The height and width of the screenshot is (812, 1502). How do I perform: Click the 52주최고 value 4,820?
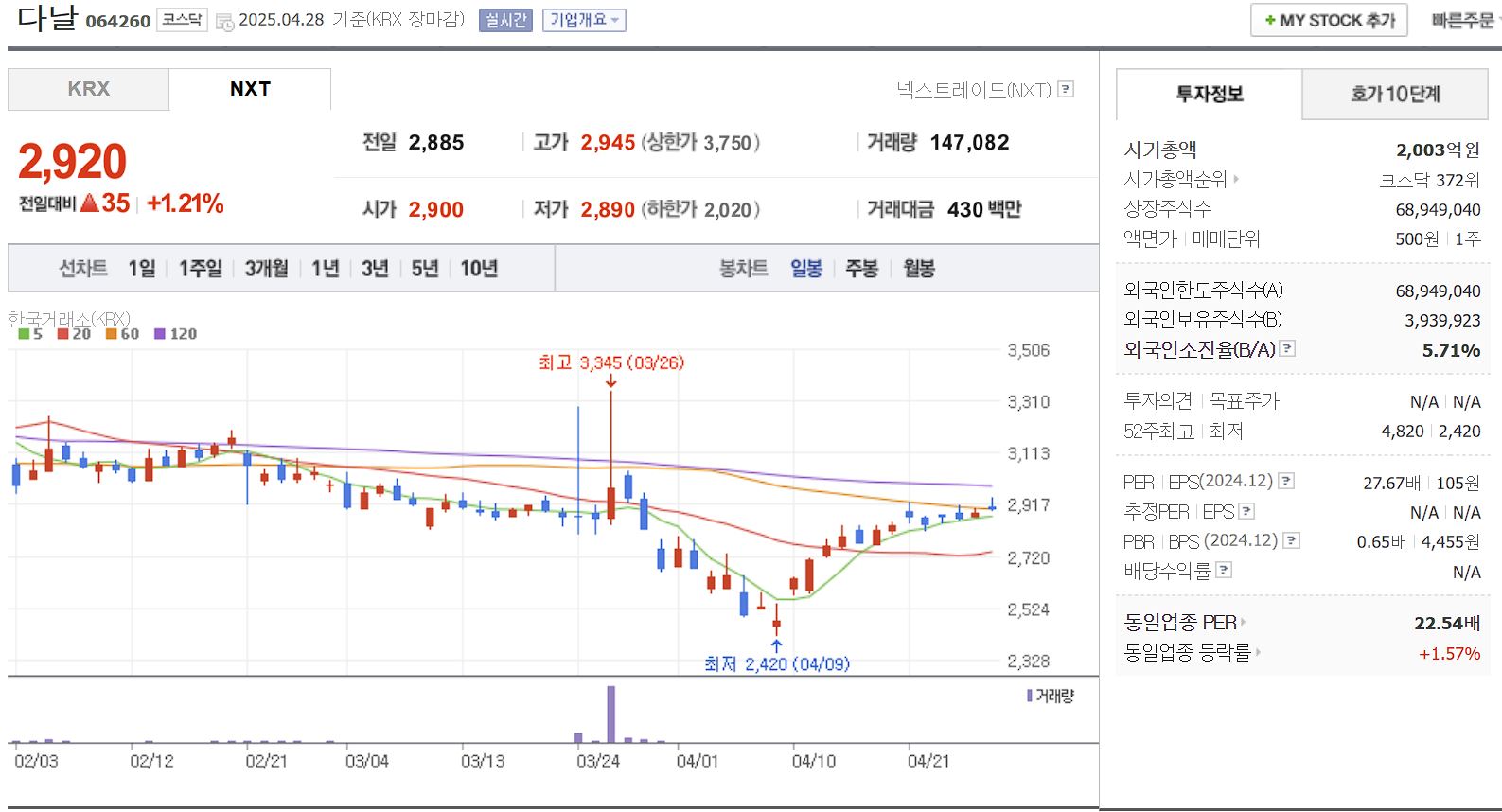[1403, 432]
